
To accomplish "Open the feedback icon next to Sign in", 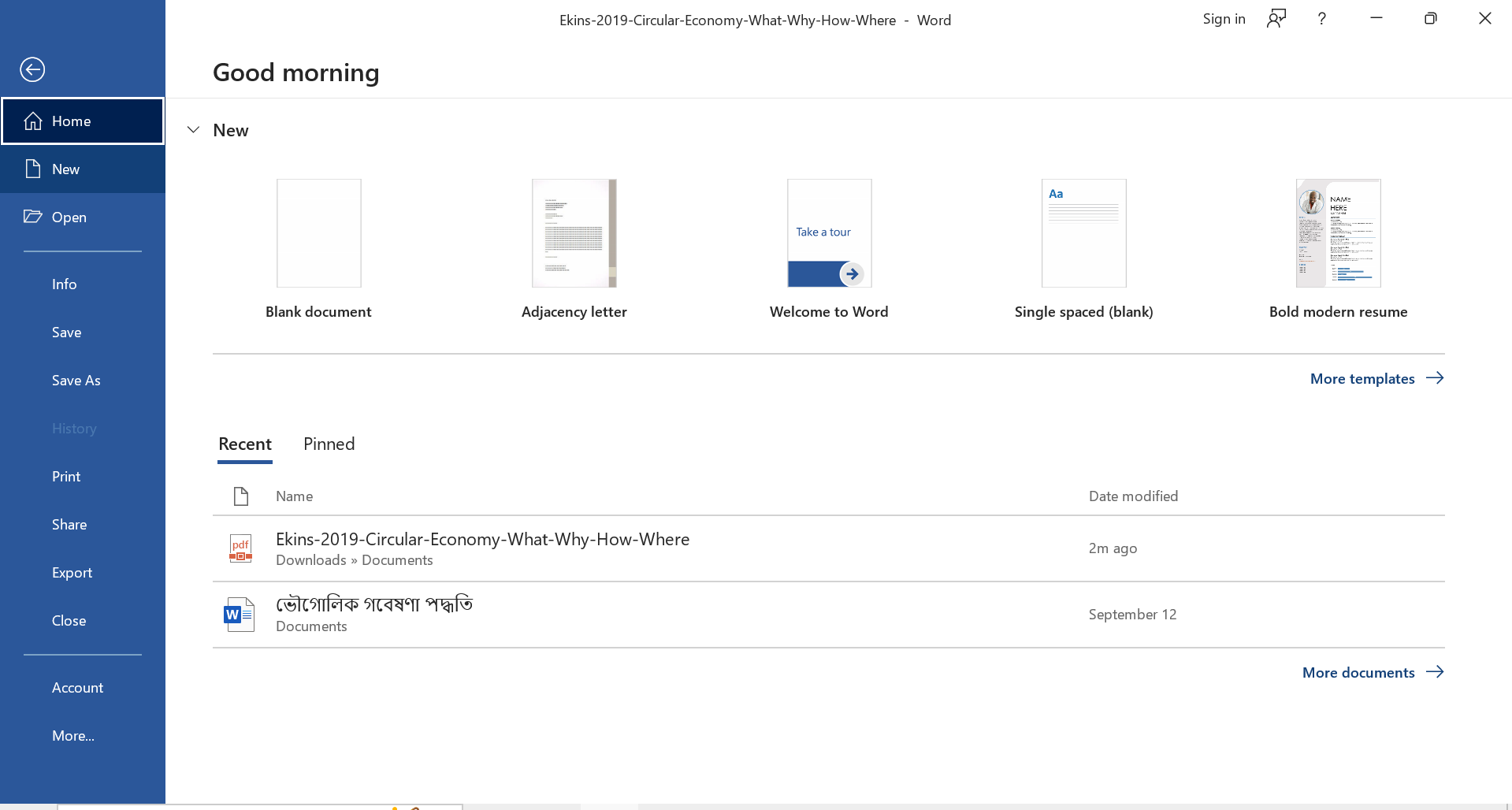I will tap(1276, 19).
